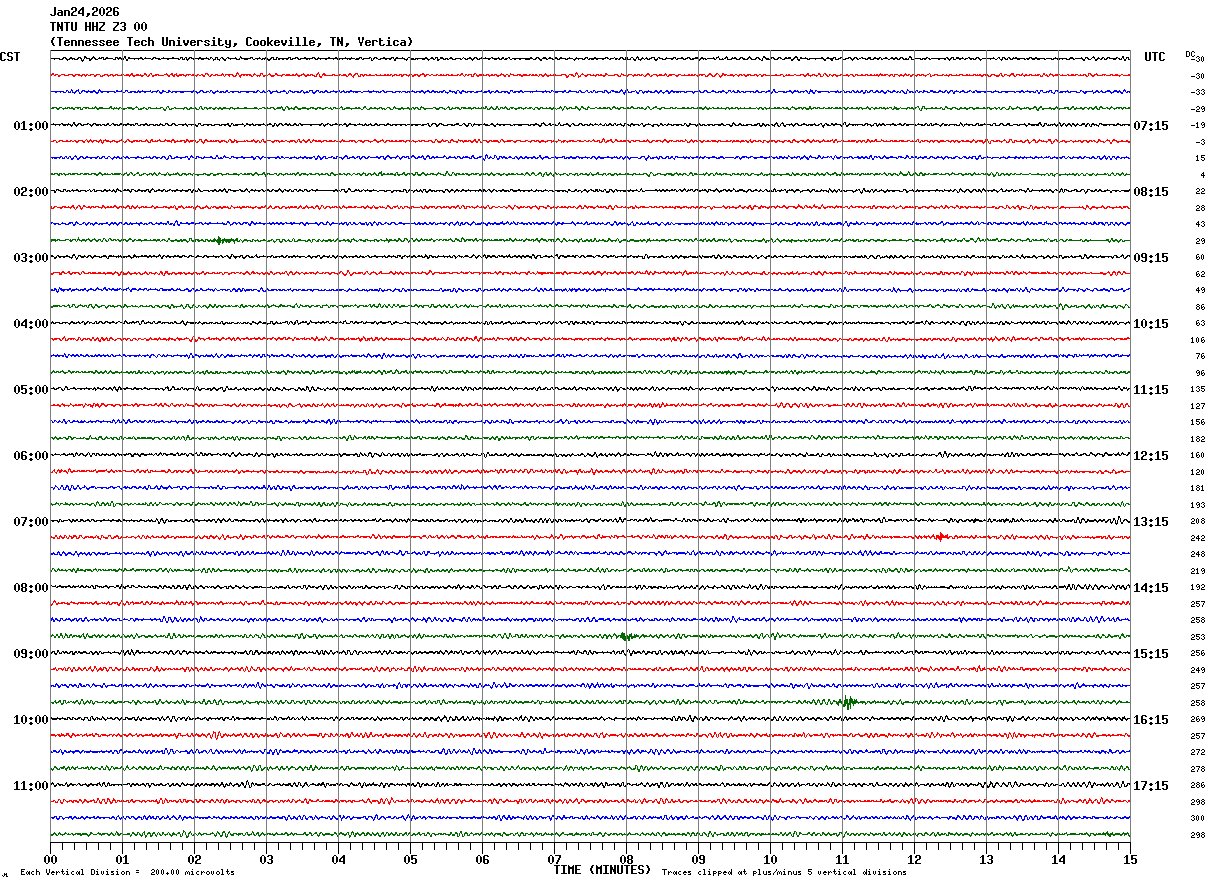Click the 09:00 CST time label
1210x886 pixels.
pos(31,654)
